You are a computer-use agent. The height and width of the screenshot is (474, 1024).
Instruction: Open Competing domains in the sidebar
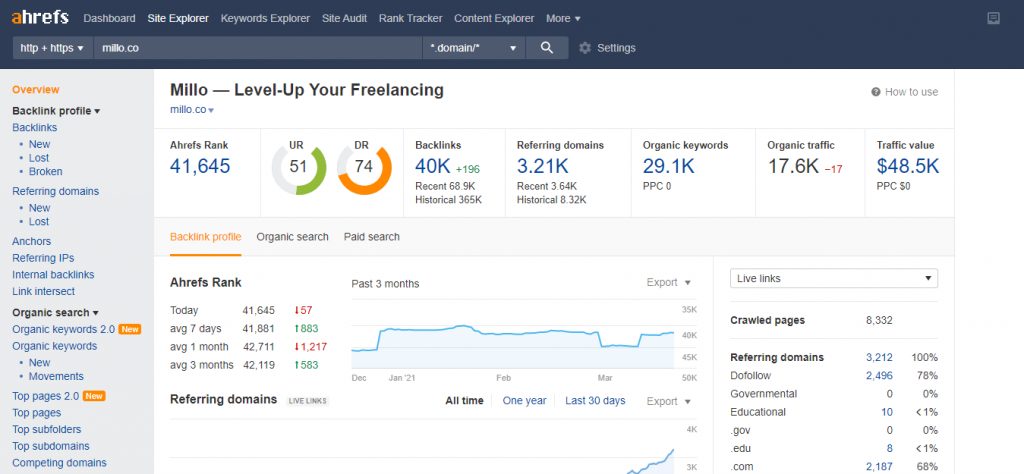pos(59,463)
